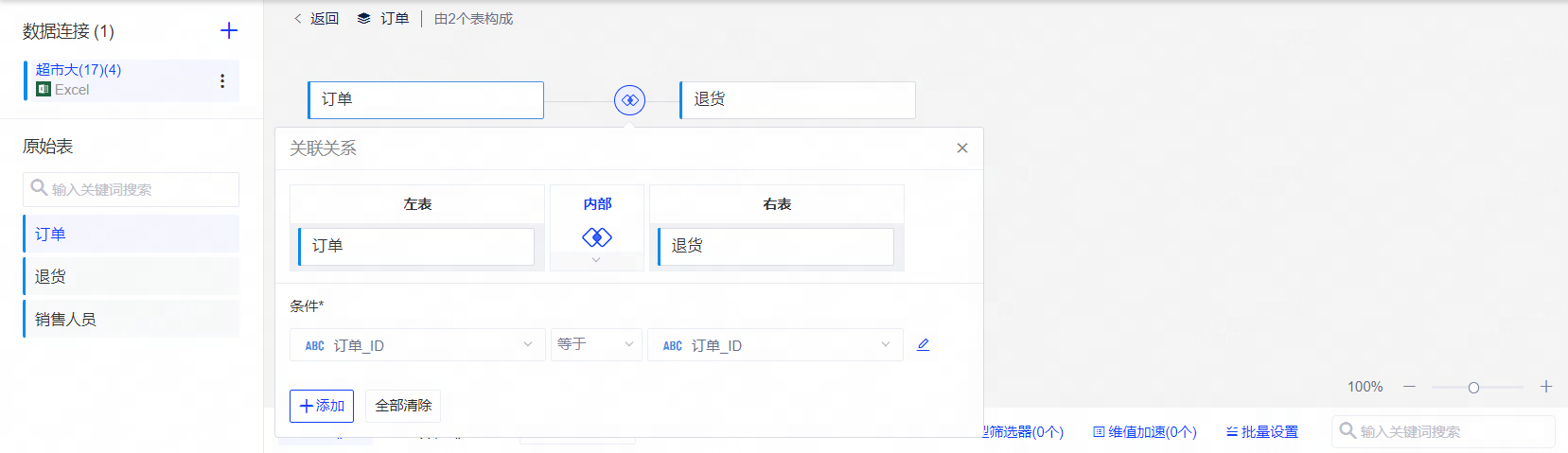Click the 添加 button to add condition
1568x453 pixels.
click(x=322, y=406)
